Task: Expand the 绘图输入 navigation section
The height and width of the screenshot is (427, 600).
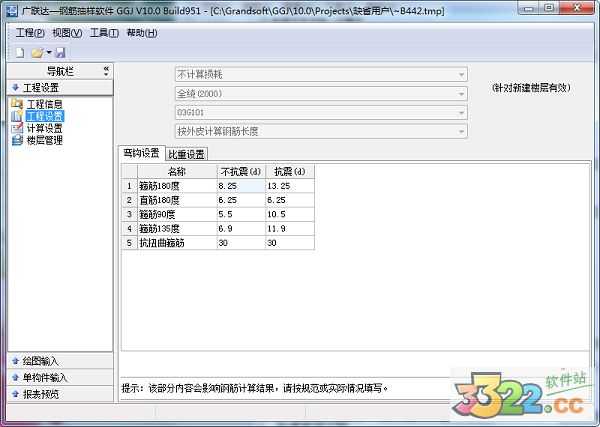Action: click(60, 361)
